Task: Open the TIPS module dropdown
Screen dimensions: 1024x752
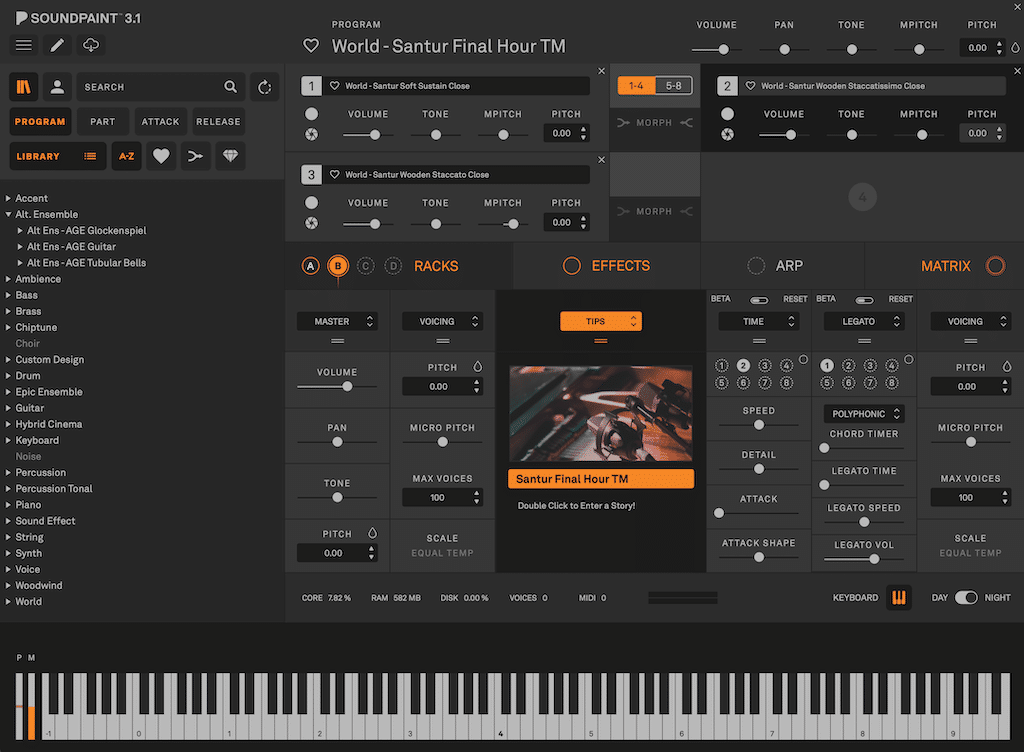Action: (601, 321)
